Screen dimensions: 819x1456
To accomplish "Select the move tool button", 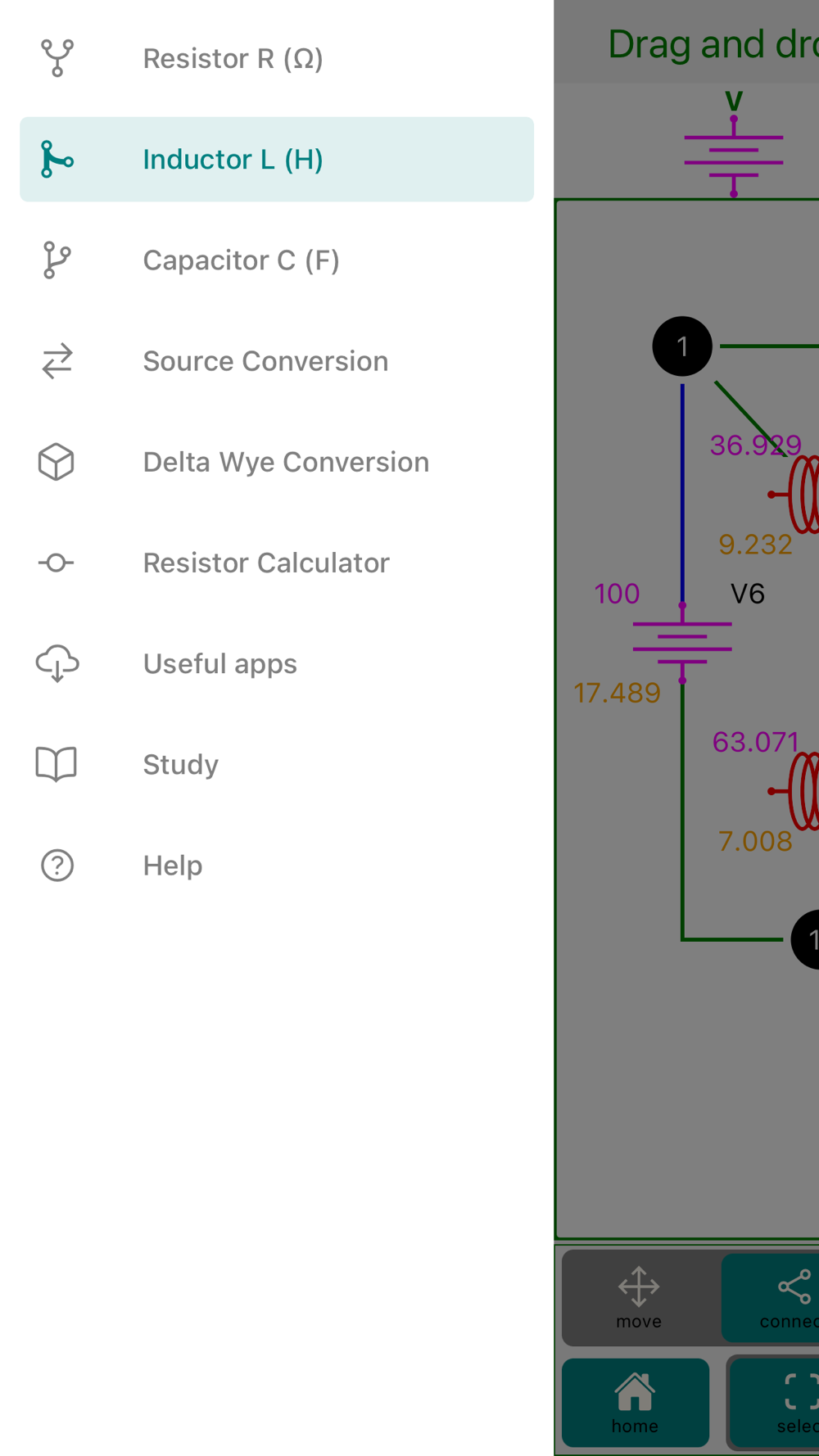I will 640,1298.
